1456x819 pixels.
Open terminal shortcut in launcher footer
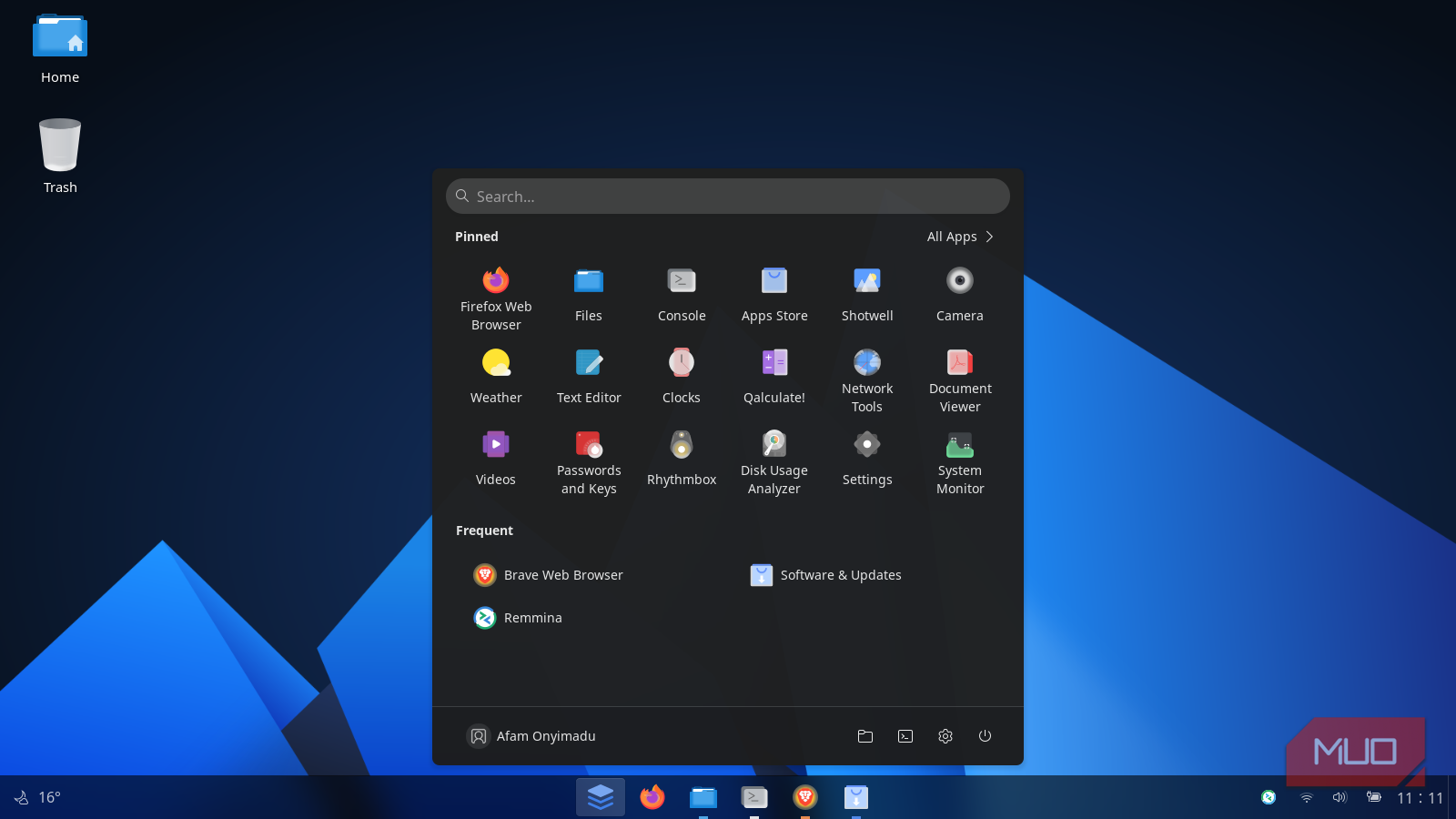click(905, 736)
